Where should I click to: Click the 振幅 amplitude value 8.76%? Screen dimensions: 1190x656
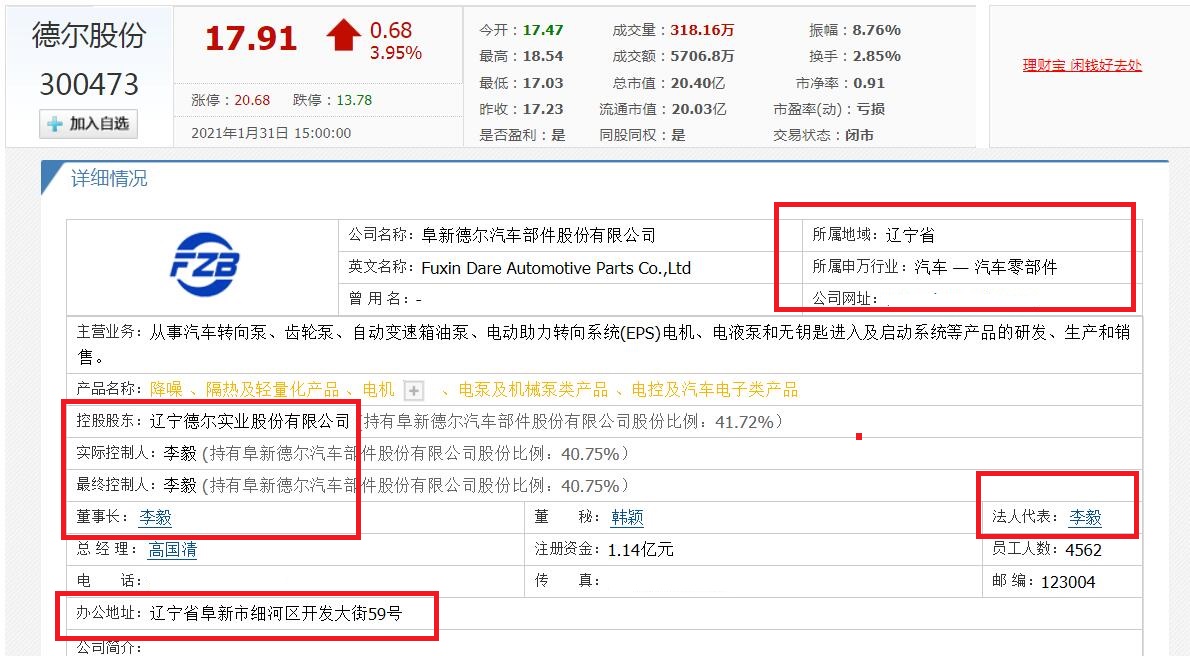(877, 30)
